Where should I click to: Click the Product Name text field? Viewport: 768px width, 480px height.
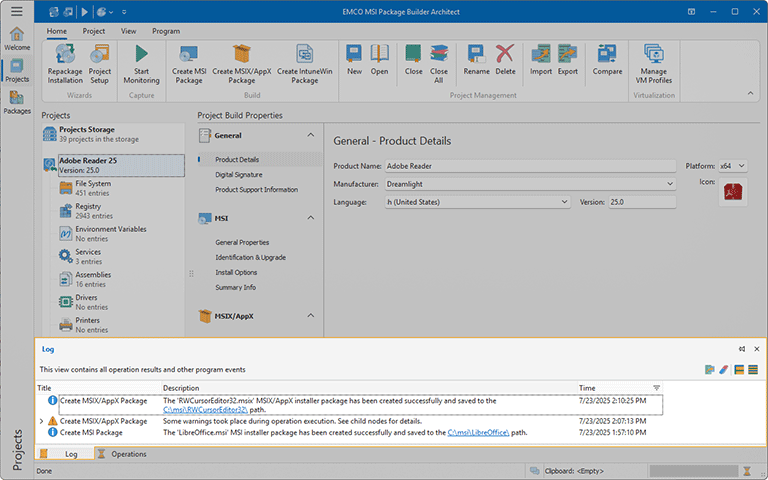tap(531, 166)
